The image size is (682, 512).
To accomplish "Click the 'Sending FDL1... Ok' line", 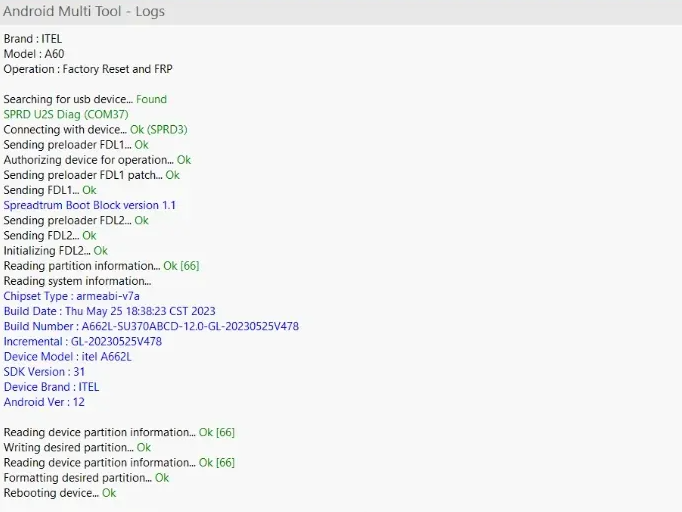I will coord(50,190).
